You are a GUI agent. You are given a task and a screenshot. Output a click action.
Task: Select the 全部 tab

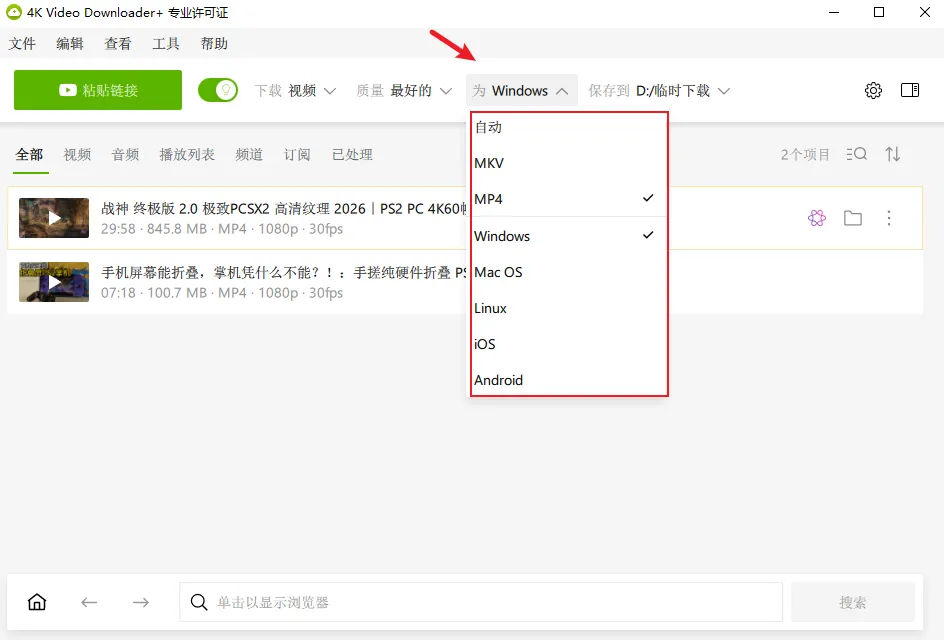[30, 155]
